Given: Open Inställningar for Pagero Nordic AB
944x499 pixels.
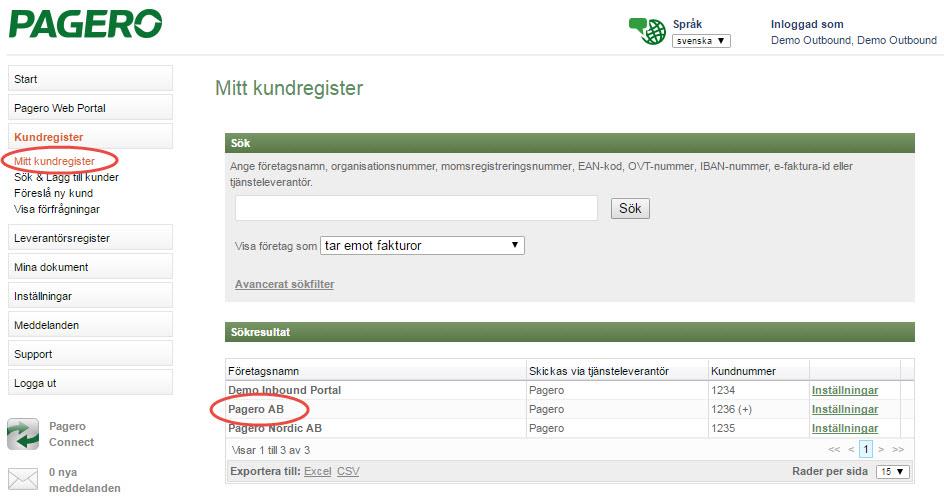Looking at the screenshot, I should (x=845, y=428).
